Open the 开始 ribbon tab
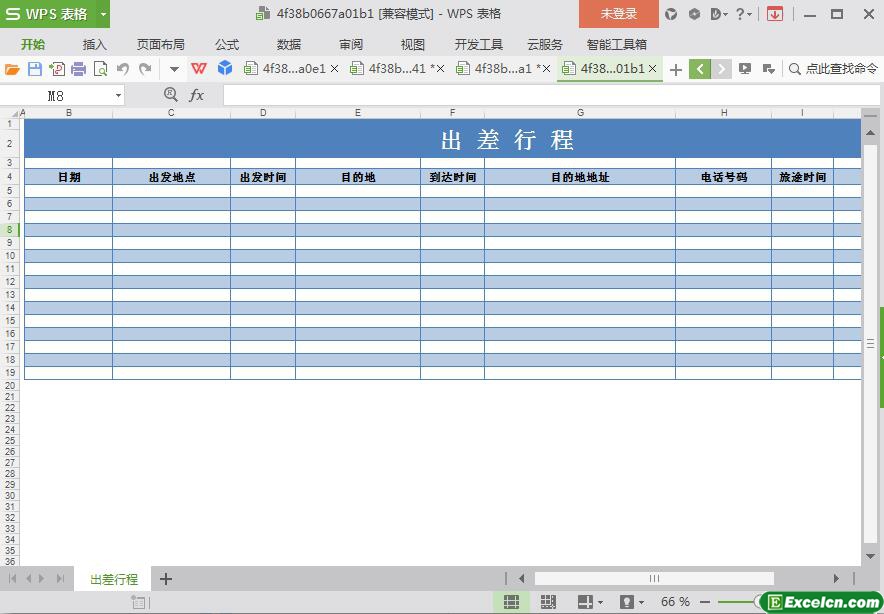Screen dimensions: 884x614 point(33,44)
